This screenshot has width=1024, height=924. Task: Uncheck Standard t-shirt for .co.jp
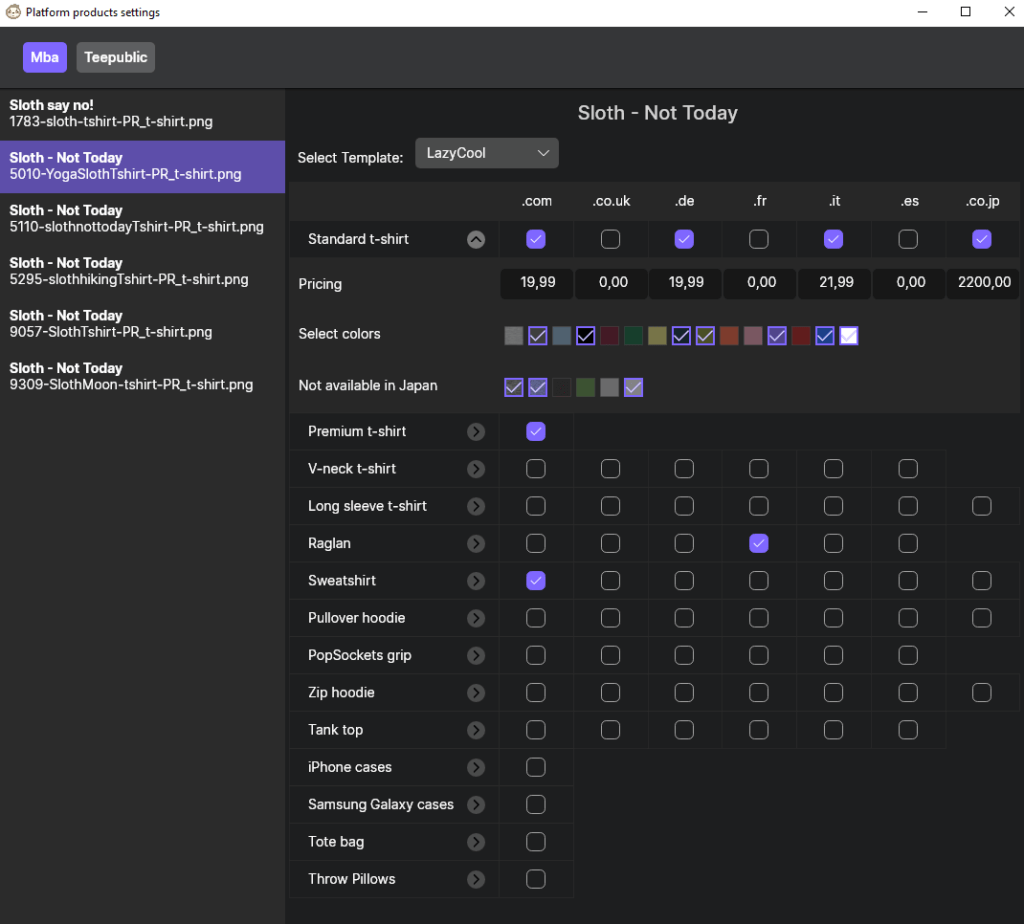coord(982,239)
